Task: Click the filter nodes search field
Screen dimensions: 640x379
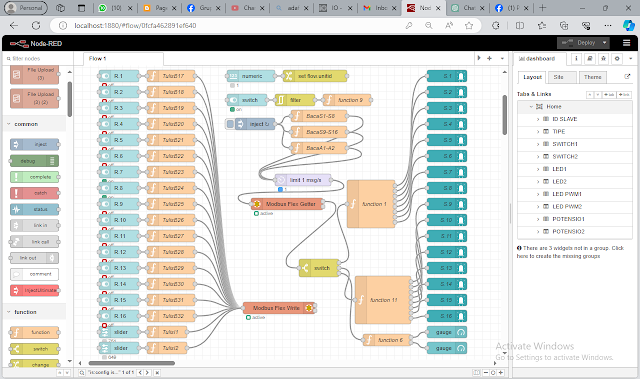Action: pyautogui.click(x=38, y=59)
